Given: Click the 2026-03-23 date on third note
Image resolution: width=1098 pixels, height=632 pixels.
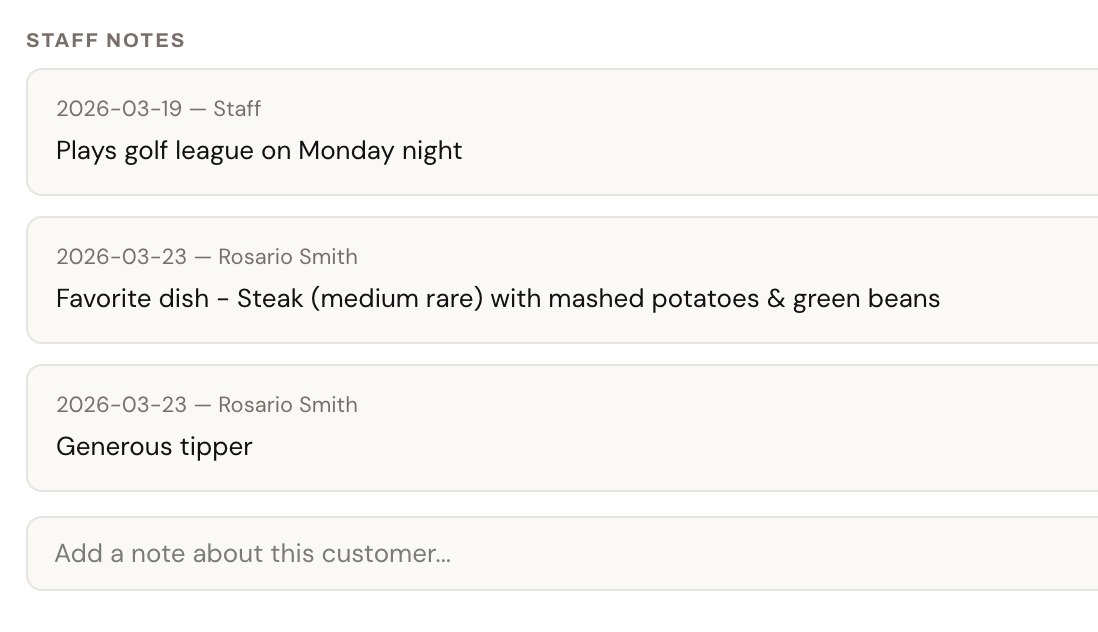Looking at the screenshot, I should 118,404.
